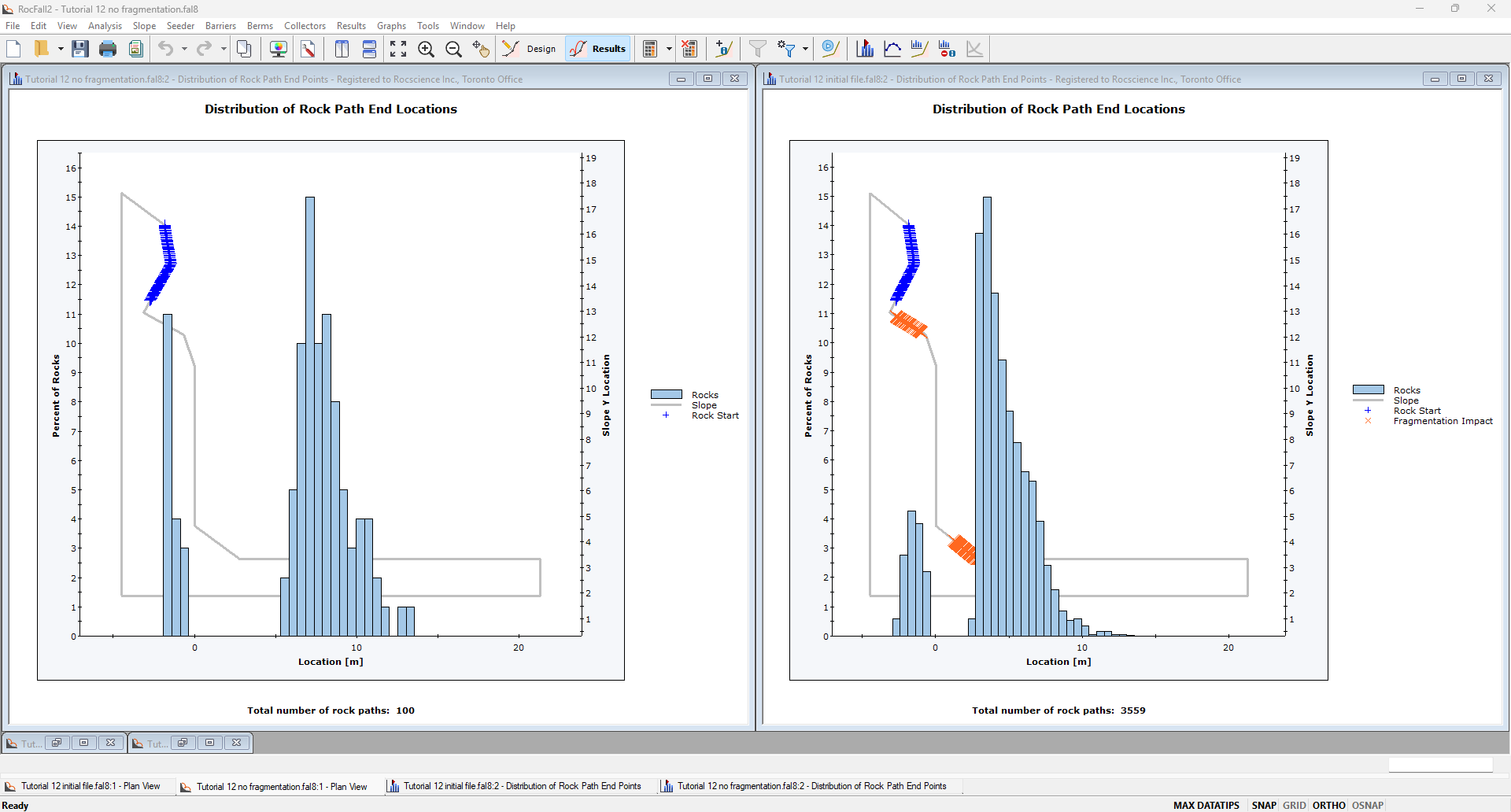Click the Save file toolbar icon
Screen dimensions: 1511x812
point(79,49)
